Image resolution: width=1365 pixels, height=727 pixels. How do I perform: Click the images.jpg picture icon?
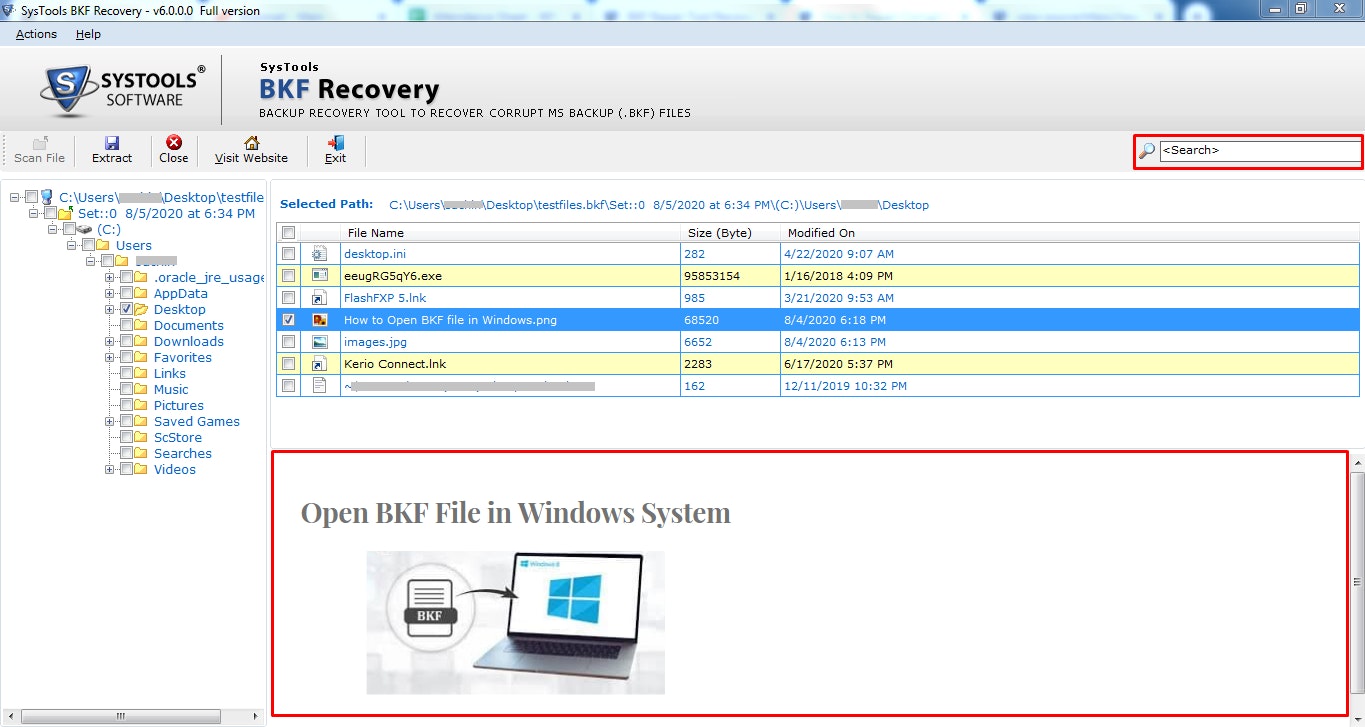[320, 342]
